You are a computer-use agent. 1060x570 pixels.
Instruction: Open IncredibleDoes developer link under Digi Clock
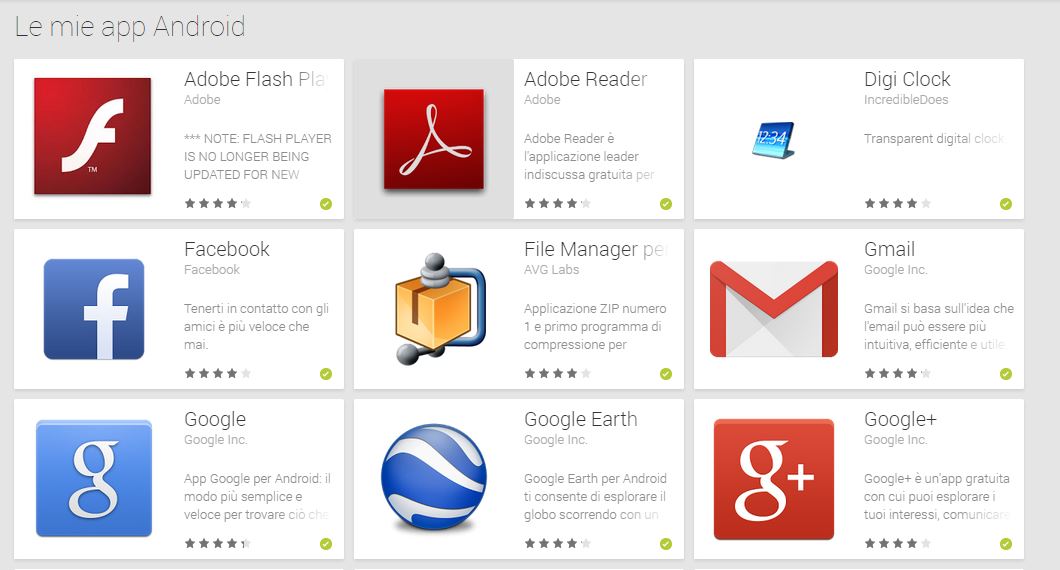point(906,99)
